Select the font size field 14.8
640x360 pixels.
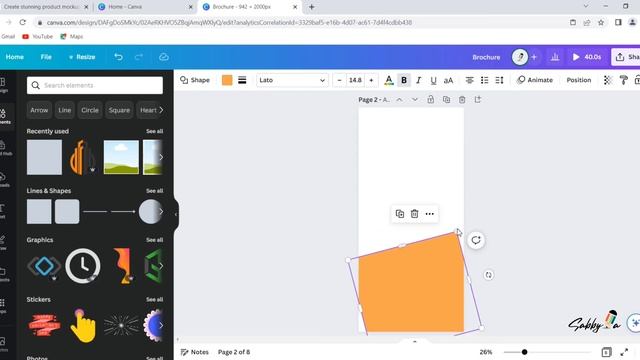(355, 80)
